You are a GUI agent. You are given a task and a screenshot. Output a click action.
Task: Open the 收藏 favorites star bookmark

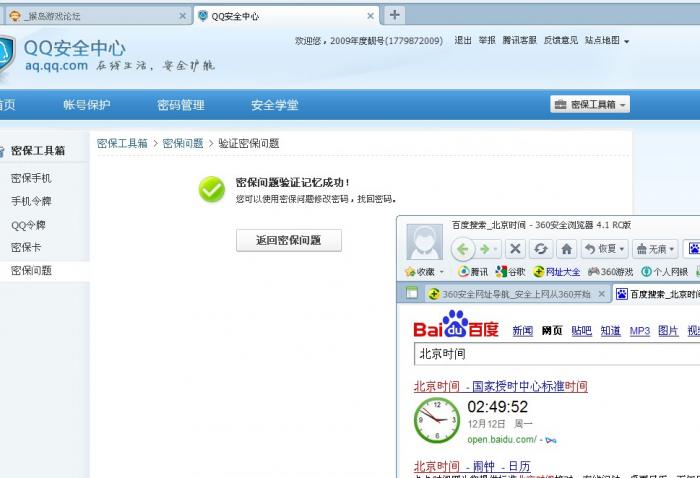(420, 271)
